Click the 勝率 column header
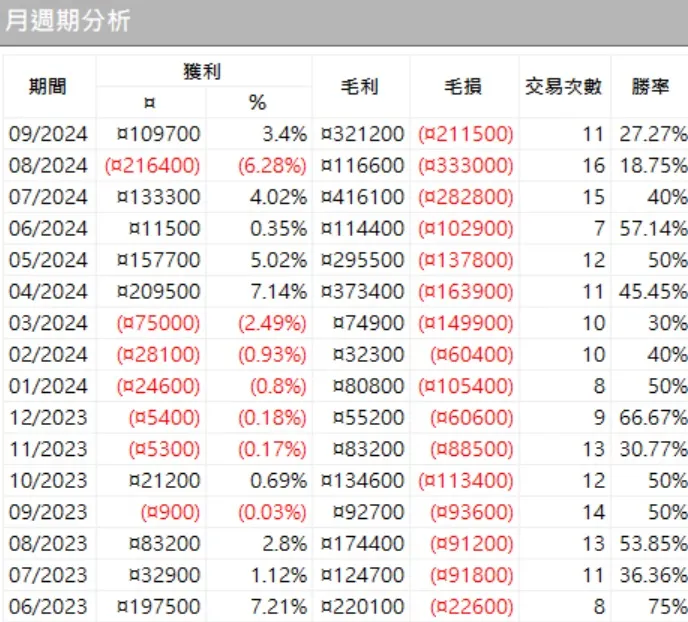This screenshot has width=688, height=622. tap(650, 86)
